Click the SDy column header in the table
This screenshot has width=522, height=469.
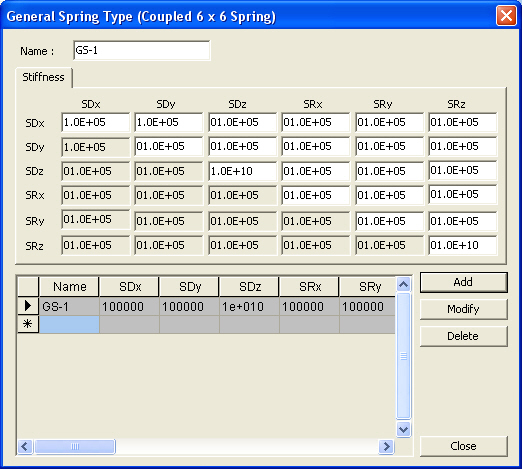pos(189,287)
